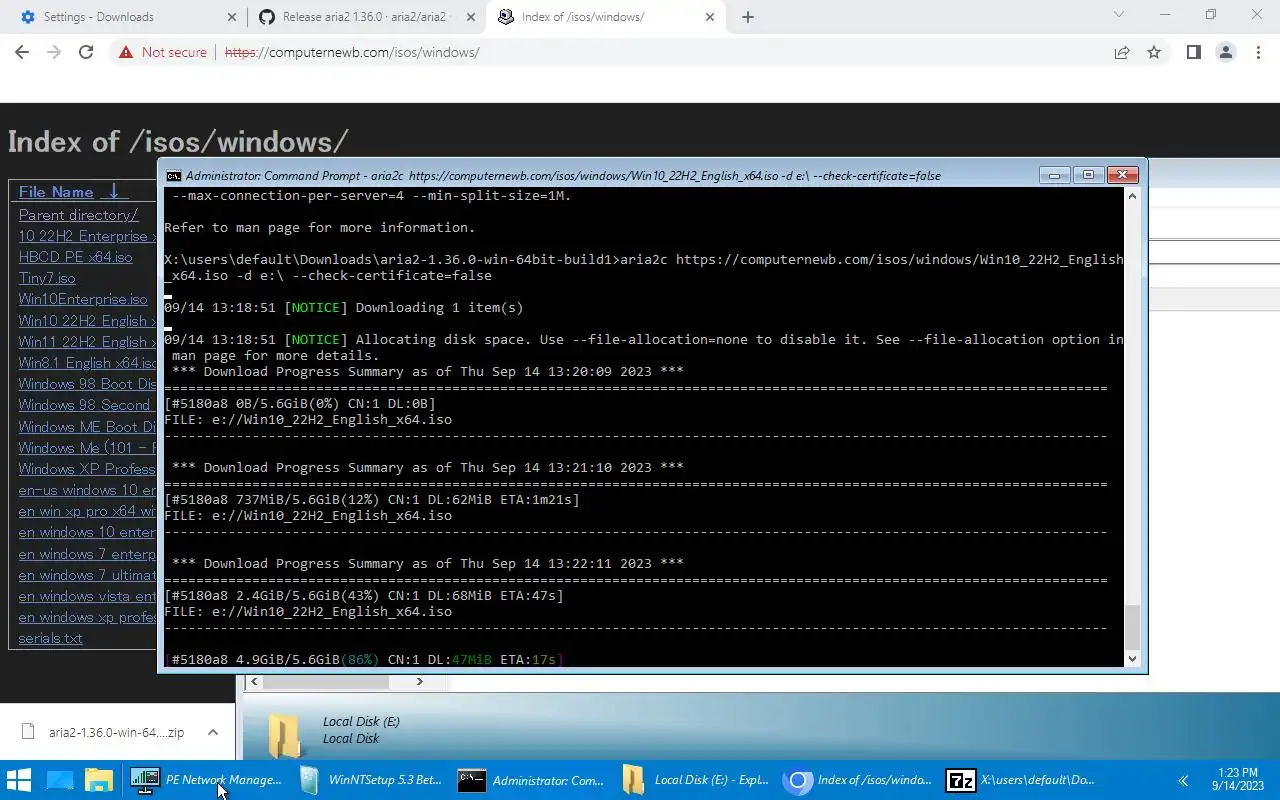
Task: Click the Win11 22H2 English link
Action: 87,342
